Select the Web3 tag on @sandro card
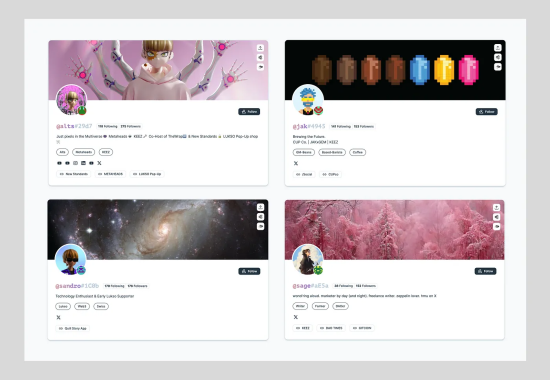This screenshot has width=550, height=380. [x=82, y=306]
